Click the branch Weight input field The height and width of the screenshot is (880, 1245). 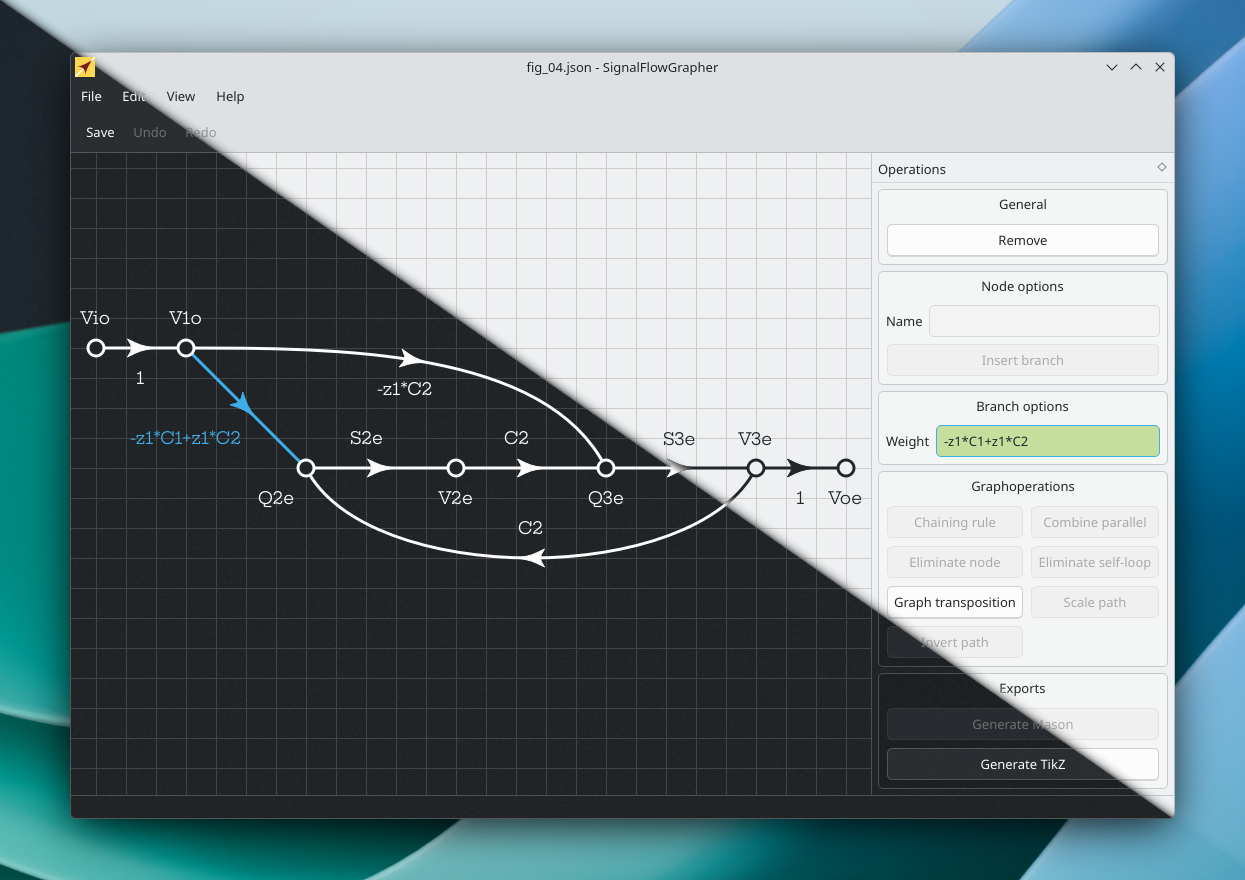tap(1047, 441)
